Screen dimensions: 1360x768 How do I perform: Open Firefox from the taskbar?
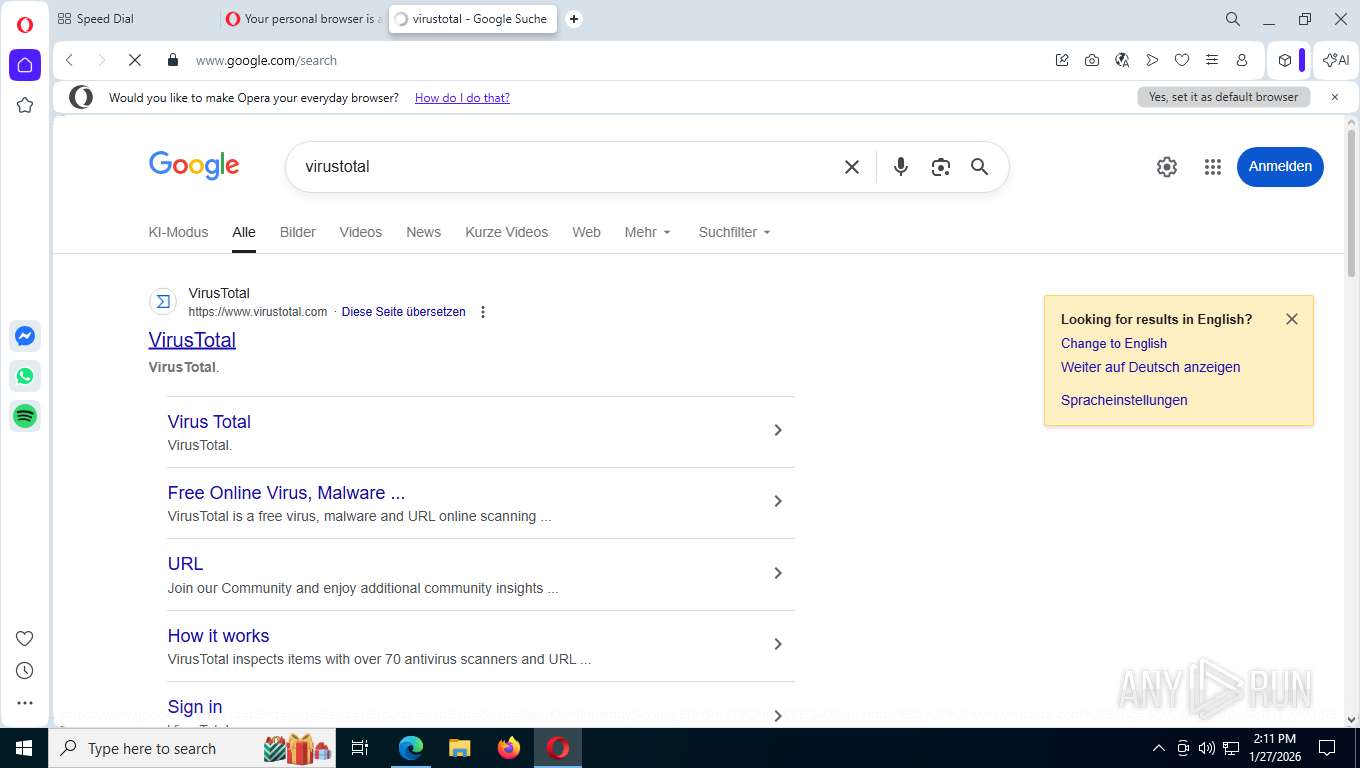click(509, 748)
